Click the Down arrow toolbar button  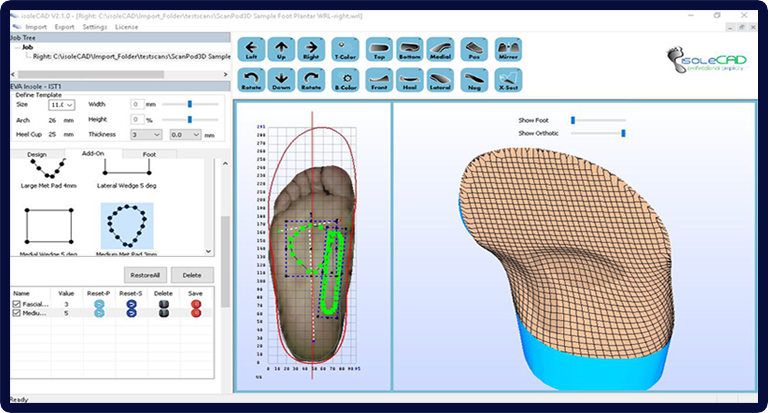pos(281,80)
